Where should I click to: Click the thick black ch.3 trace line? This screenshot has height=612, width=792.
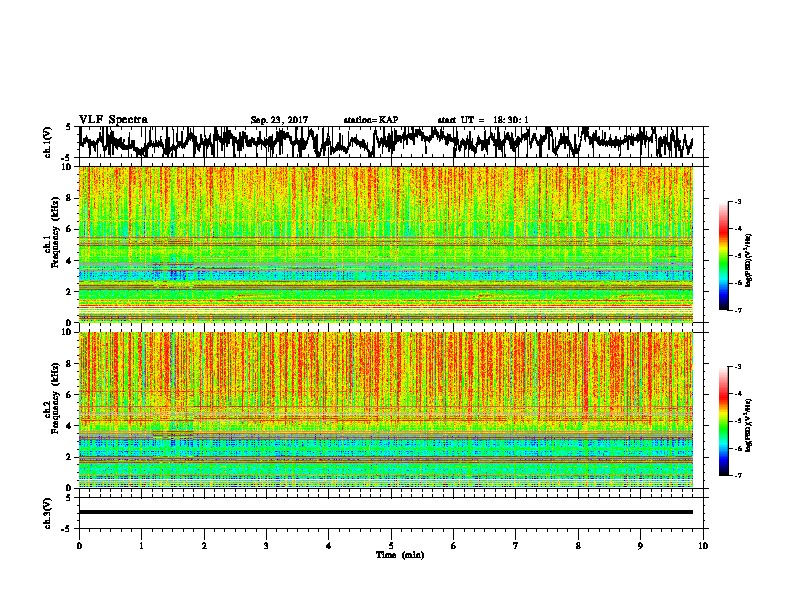[x=386, y=512]
